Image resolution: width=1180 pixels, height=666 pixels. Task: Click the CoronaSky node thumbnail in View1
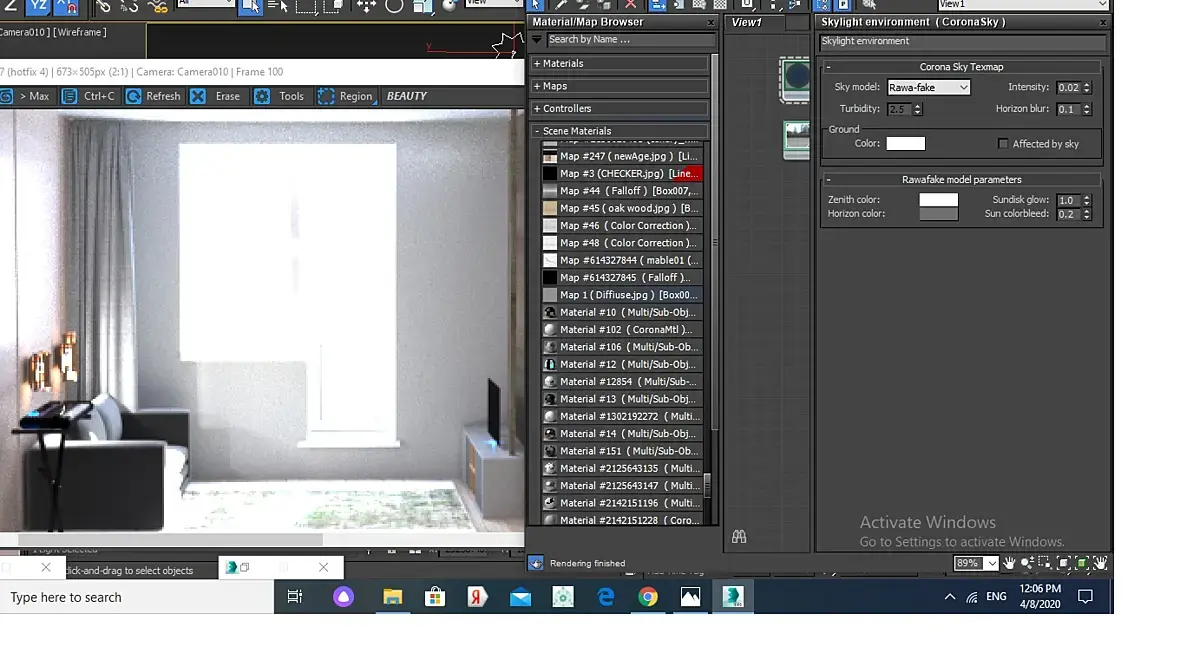point(795,78)
